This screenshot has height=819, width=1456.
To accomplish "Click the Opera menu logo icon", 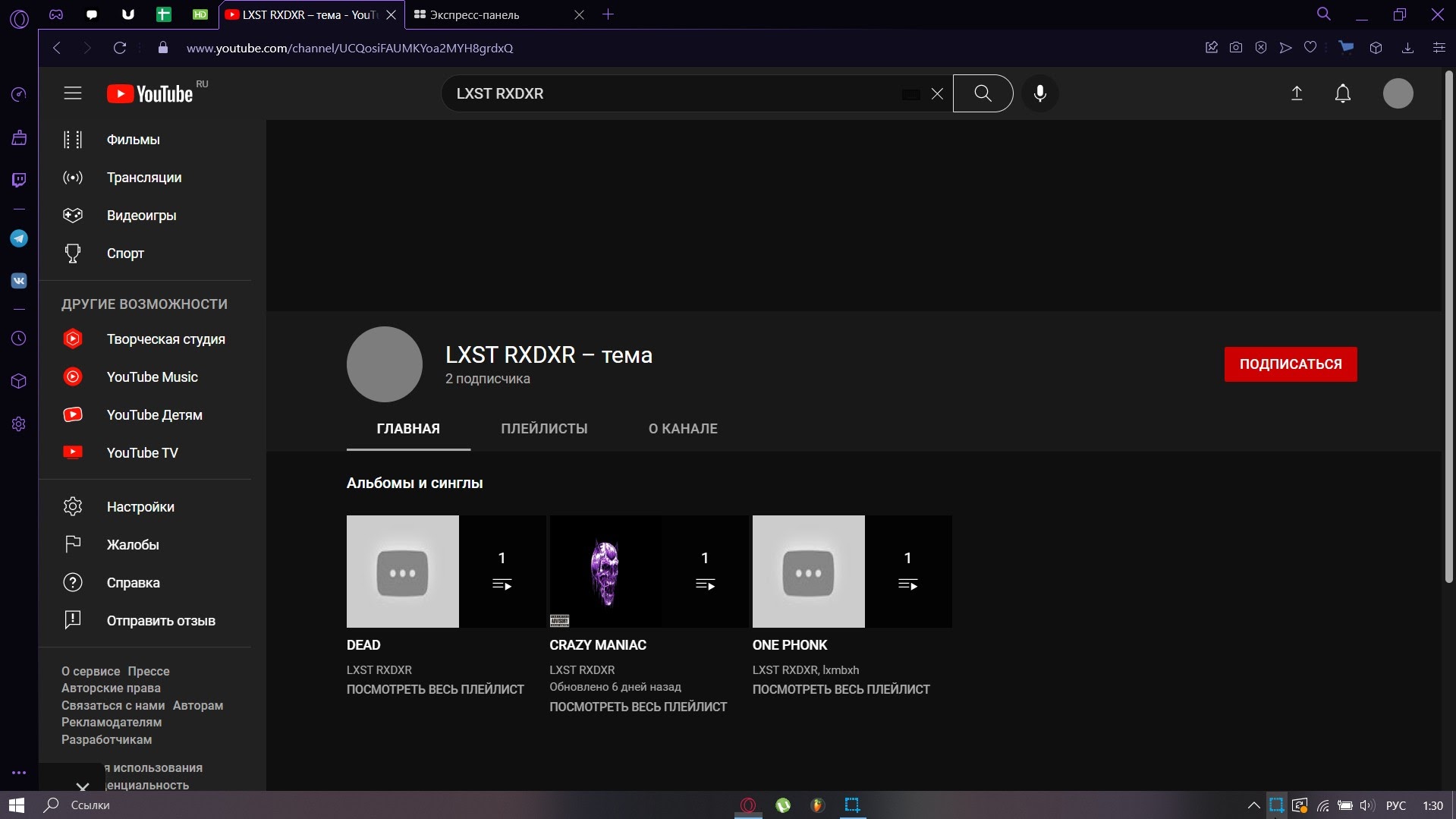I will [x=19, y=19].
